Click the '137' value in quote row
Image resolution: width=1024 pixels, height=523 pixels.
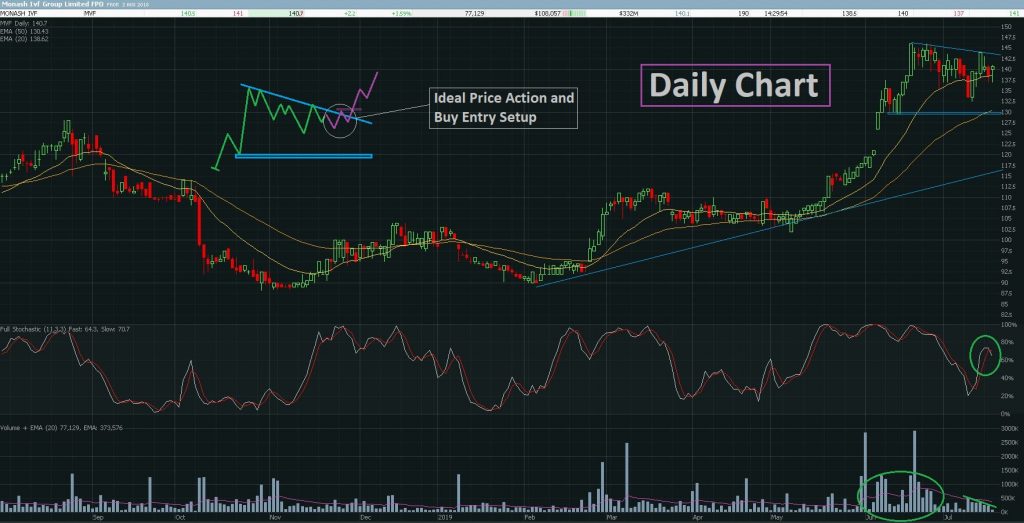[x=957, y=13]
